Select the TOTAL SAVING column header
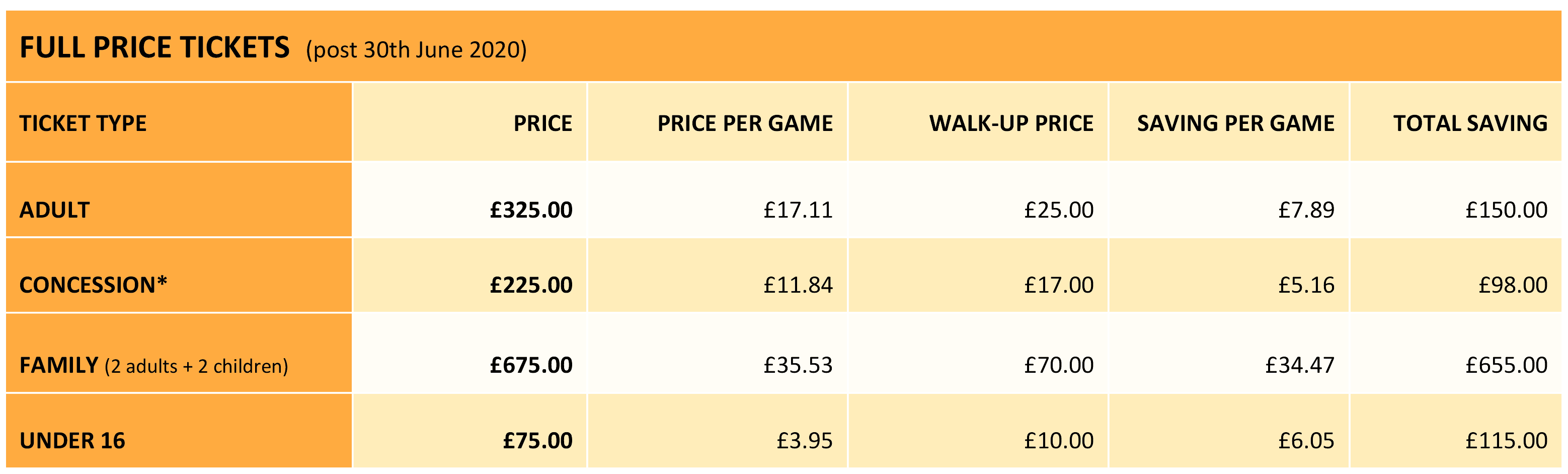 (1470, 124)
